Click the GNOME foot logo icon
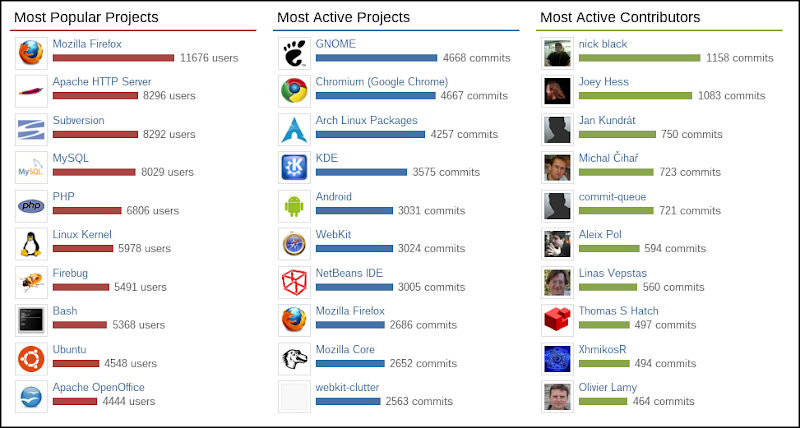800x428 pixels. [x=295, y=52]
